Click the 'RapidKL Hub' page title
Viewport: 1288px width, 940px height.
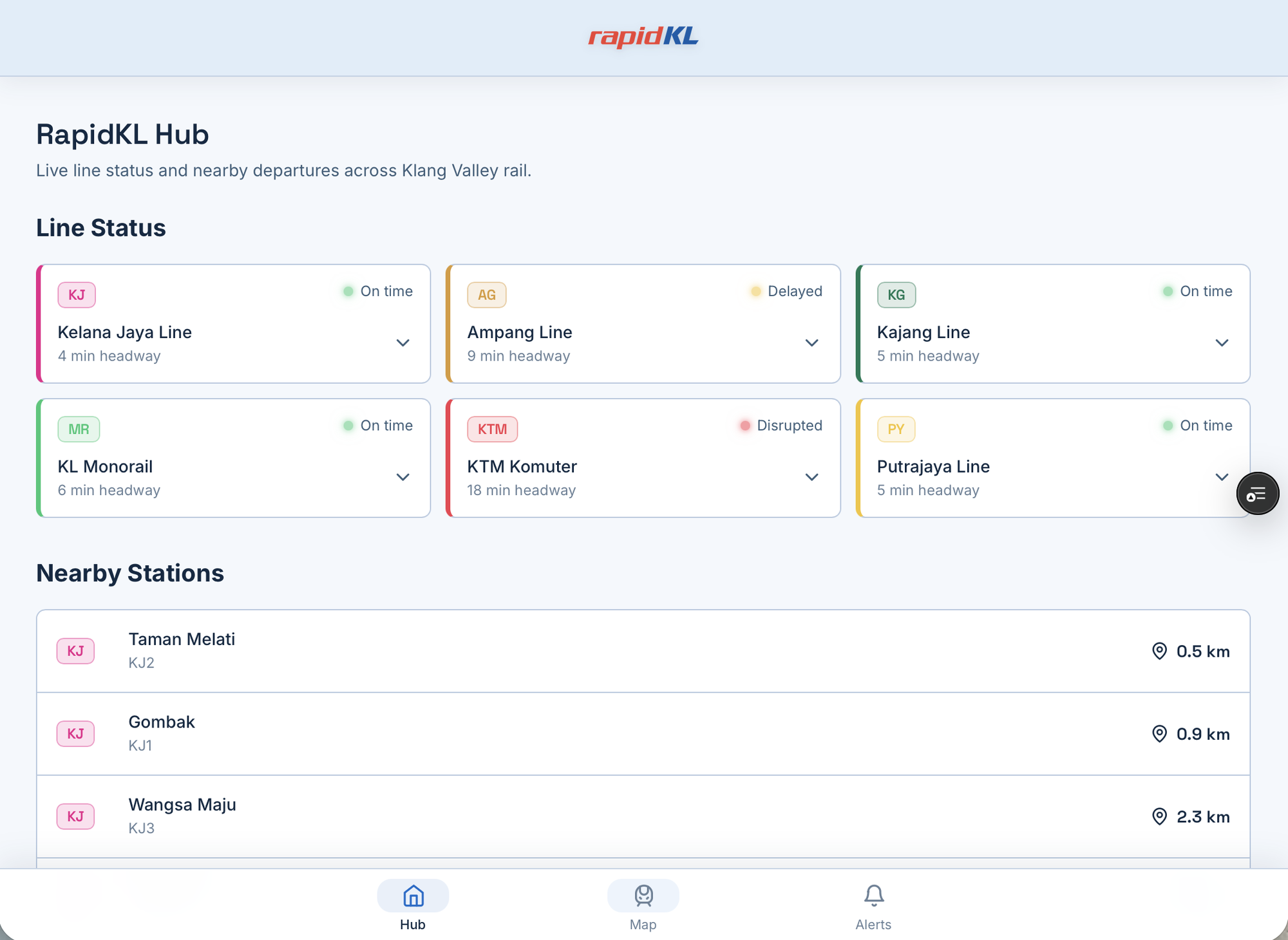(122, 135)
